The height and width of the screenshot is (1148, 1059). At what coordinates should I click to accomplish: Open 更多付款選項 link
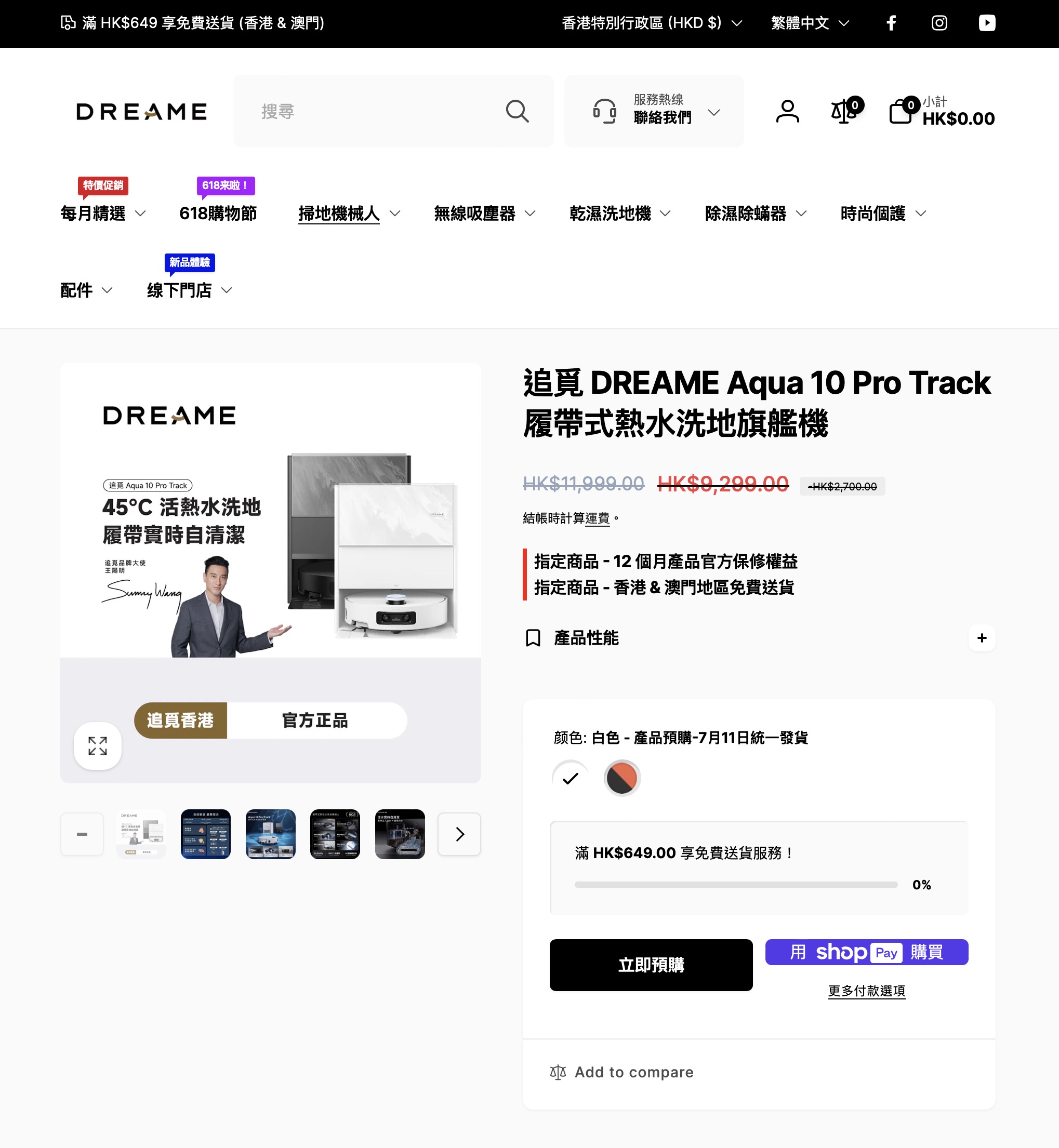click(x=866, y=991)
